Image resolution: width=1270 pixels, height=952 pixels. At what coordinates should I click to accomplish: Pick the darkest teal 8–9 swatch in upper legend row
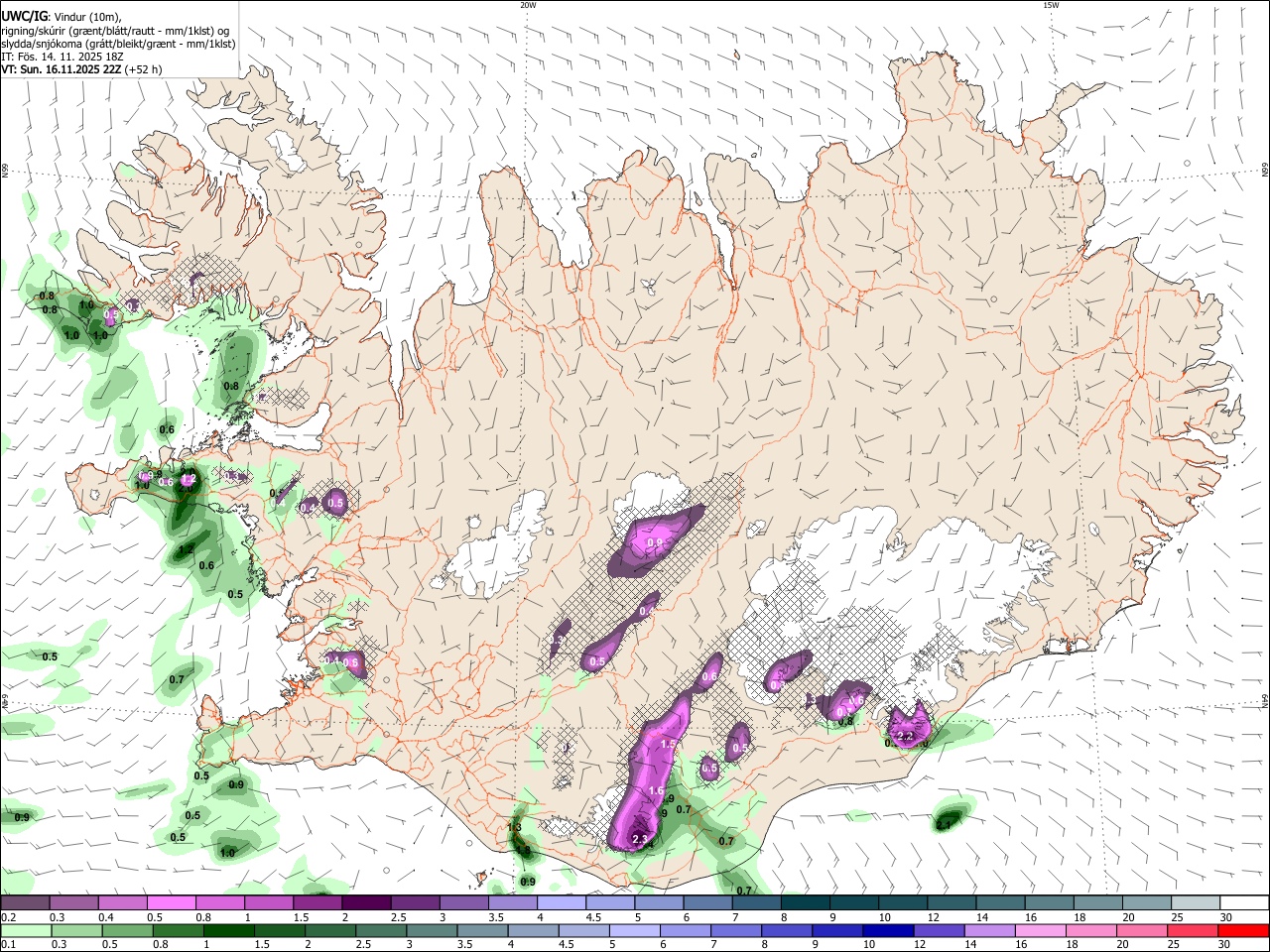tap(805, 902)
